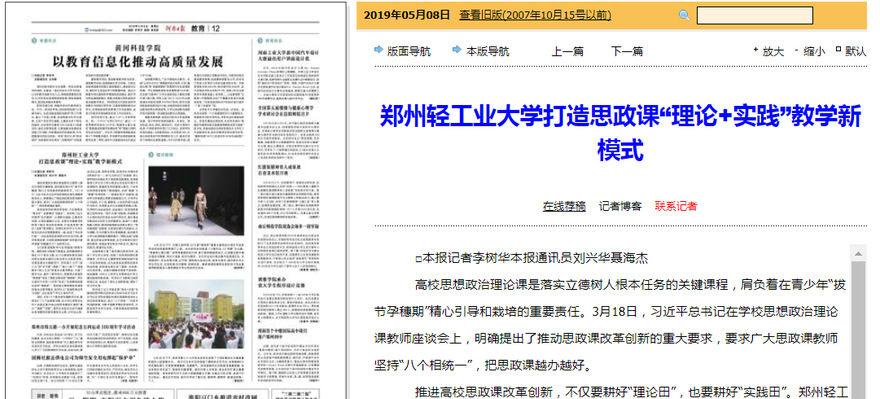Go to next article 下一篇
The image size is (880, 399).
point(627,52)
